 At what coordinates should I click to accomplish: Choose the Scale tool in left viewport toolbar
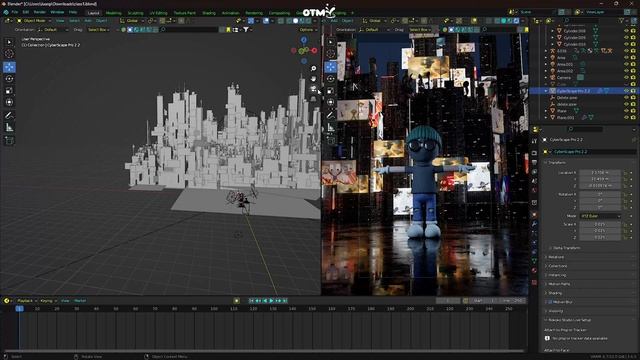pos(9,91)
